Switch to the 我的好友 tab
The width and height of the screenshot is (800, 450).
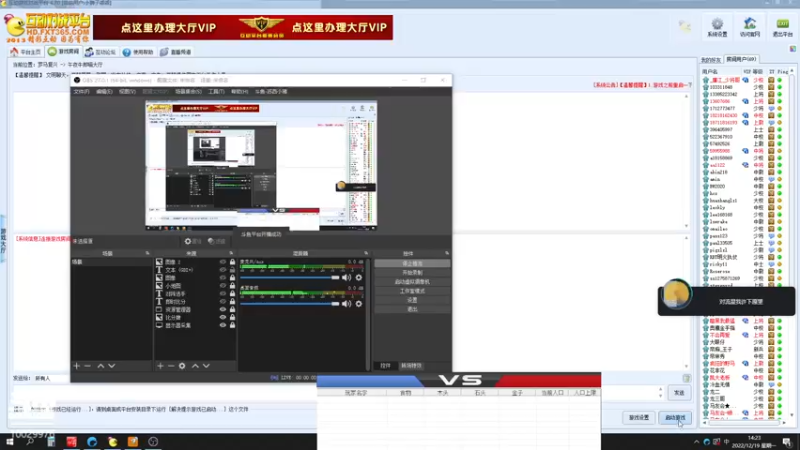click(x=711, y=60)
